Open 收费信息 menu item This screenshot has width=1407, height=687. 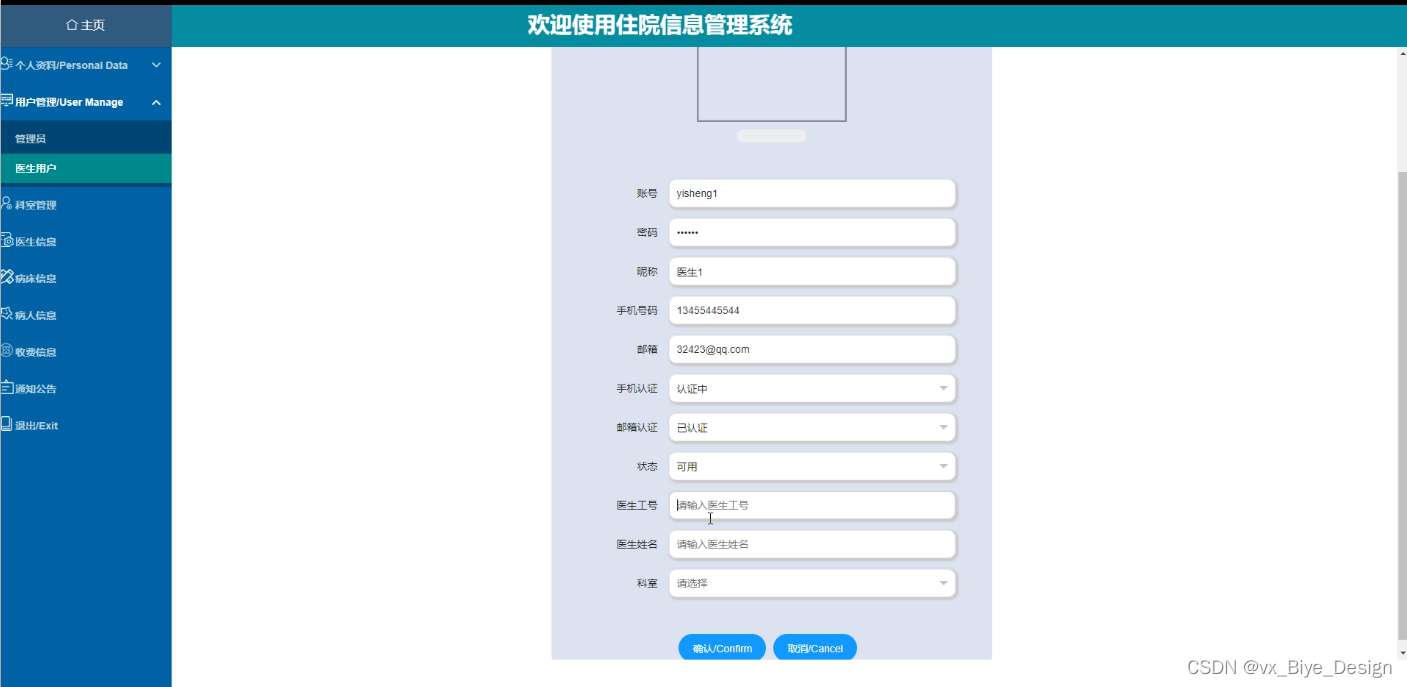pos(86,352)
